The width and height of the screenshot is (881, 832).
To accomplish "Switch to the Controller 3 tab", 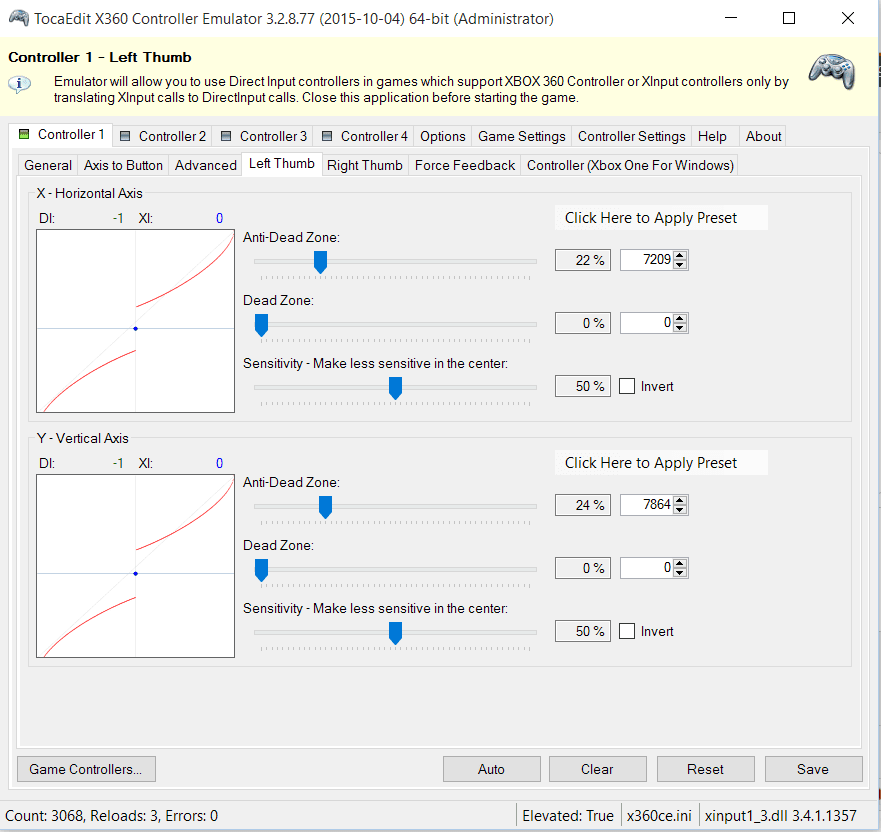I will (264, 136).
